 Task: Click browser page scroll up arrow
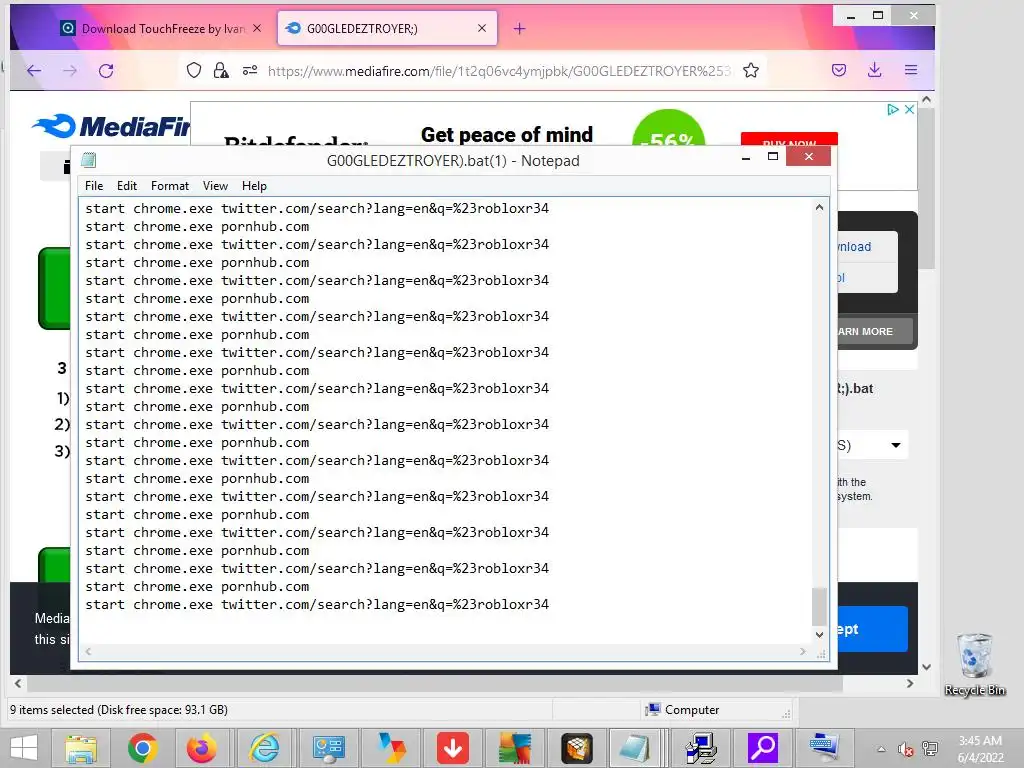pyautogui.click(x=926, y=99)
